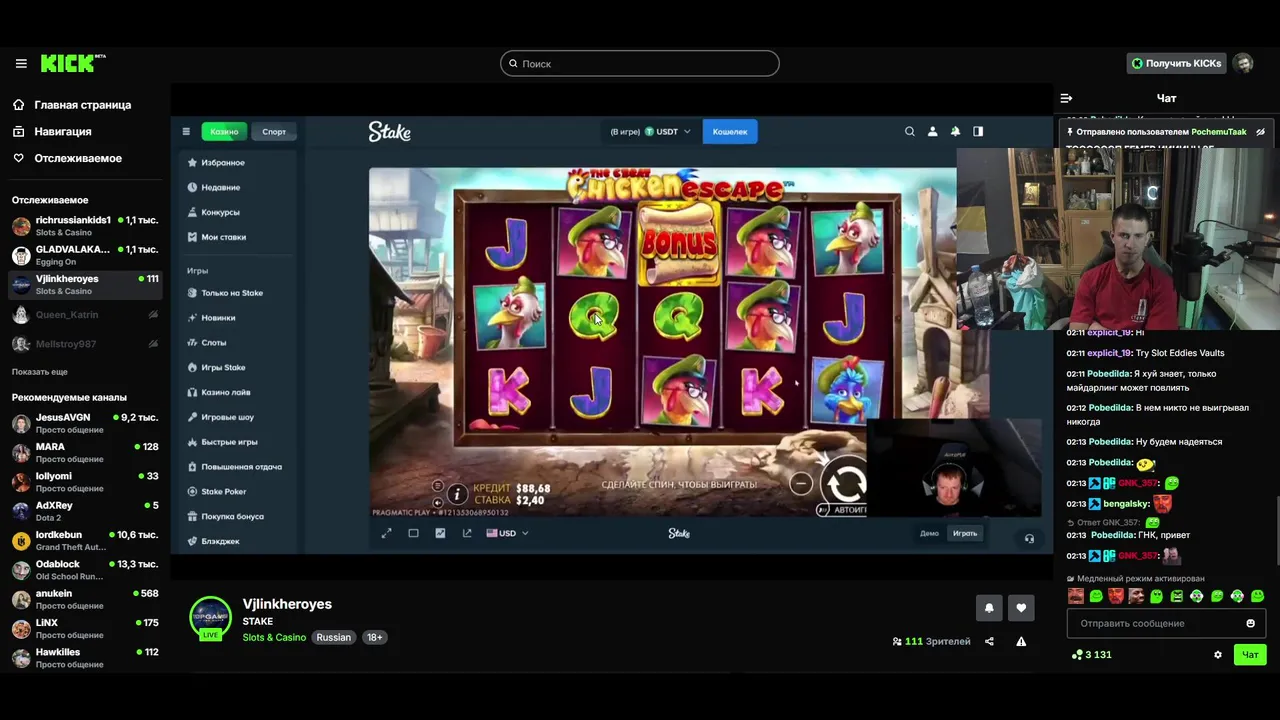The image size is (1280, 720).
Task: Open the user profile avatar menu
Action: tap(1243, 63)
